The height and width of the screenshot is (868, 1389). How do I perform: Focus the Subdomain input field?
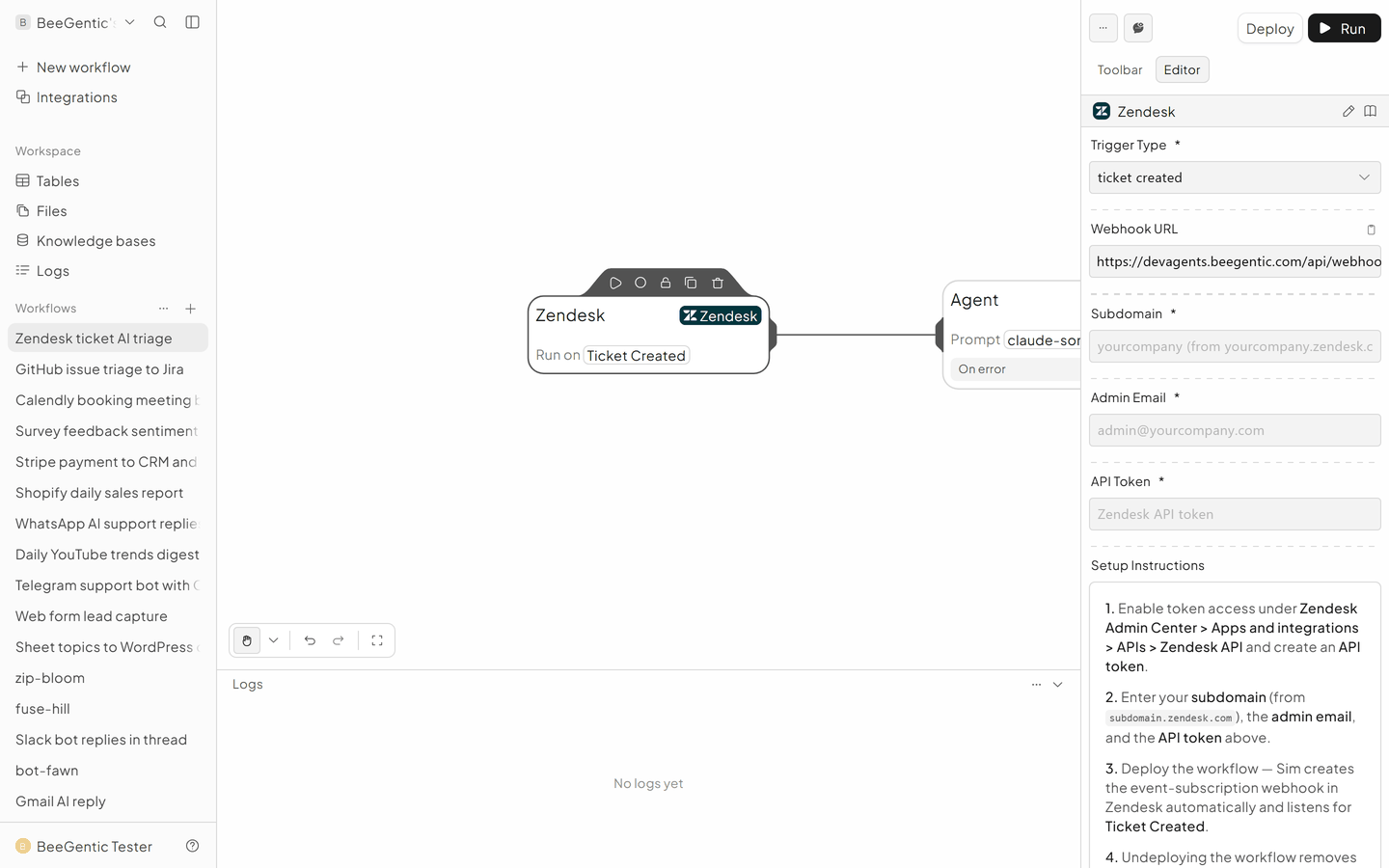(x=1235, y=346)
